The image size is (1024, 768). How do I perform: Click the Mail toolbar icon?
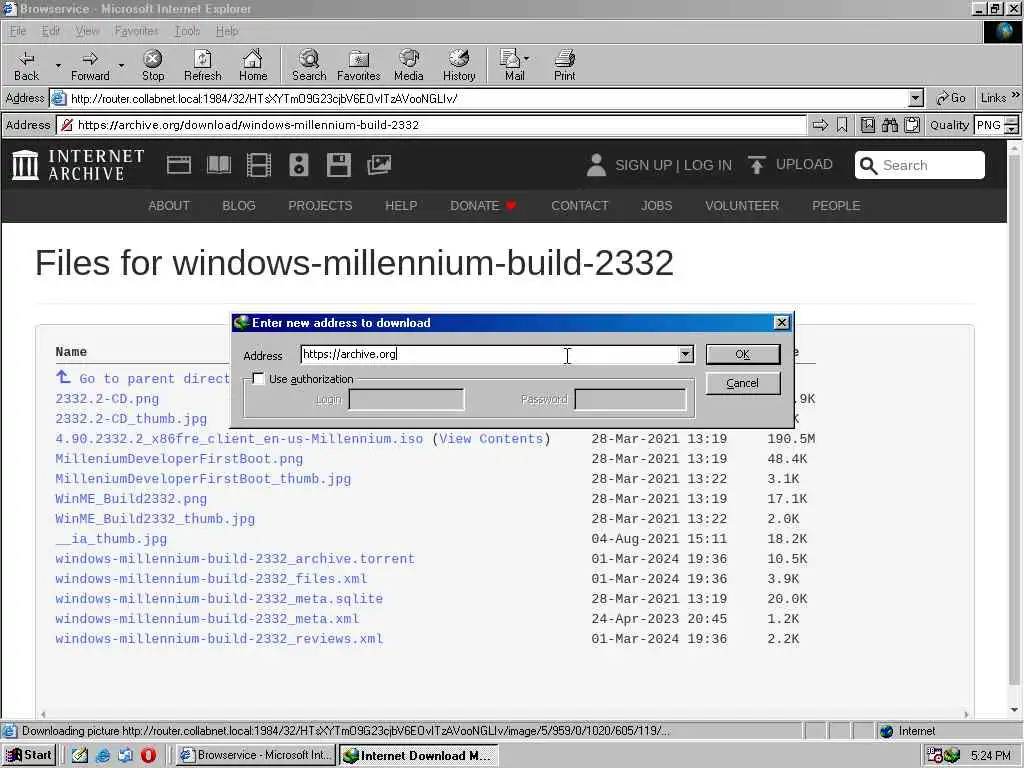[513, 65]
